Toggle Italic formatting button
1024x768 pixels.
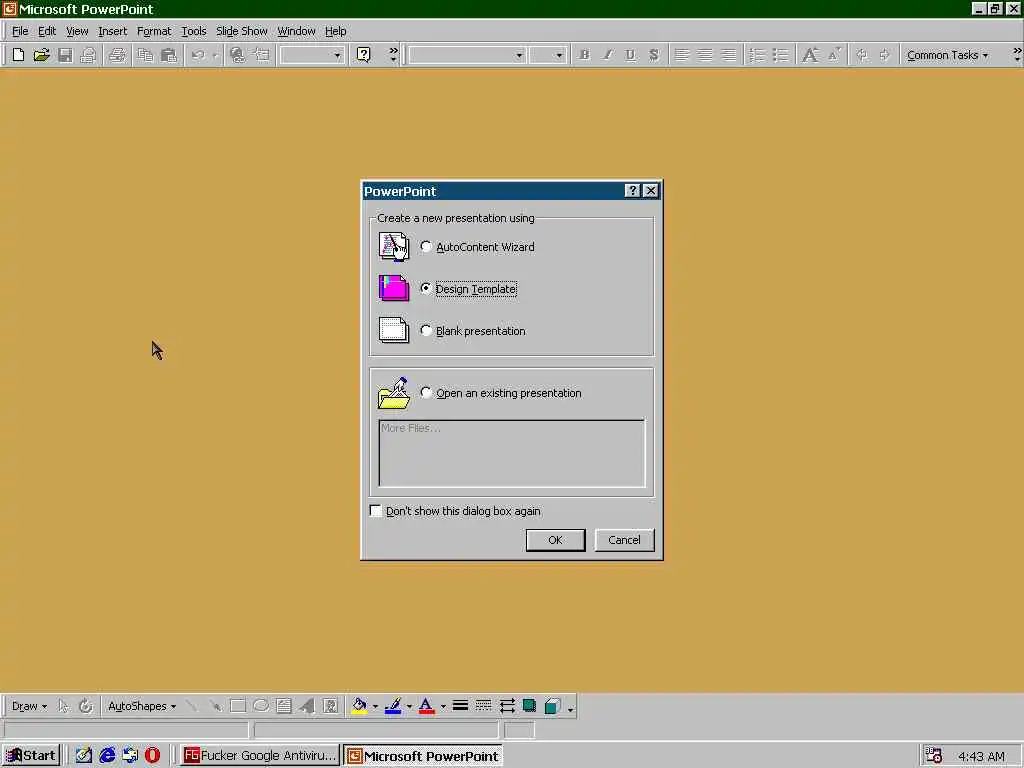tap(607, 55)
